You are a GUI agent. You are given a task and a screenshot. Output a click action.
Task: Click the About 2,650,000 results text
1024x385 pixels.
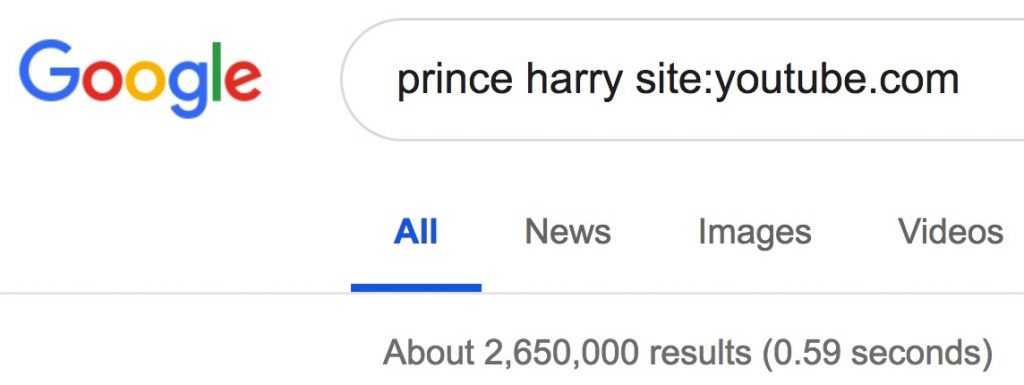[x=567, y=353]
